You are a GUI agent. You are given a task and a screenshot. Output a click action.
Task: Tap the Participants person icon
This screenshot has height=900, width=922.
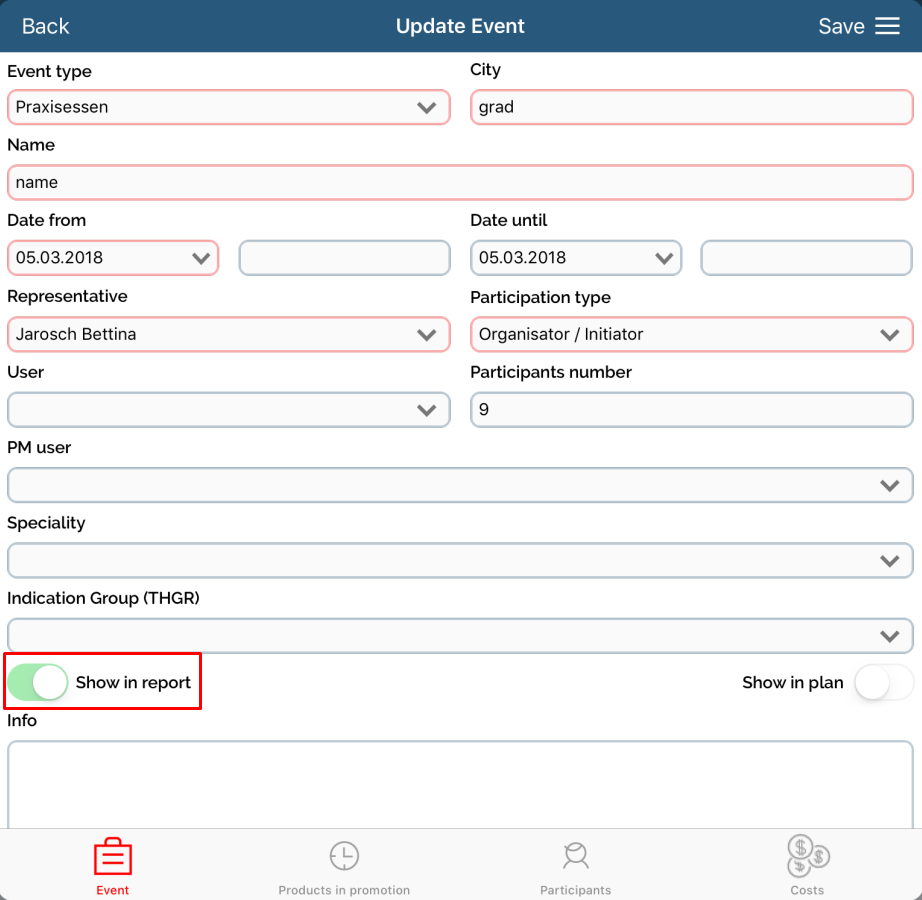[x=575, y=857]
